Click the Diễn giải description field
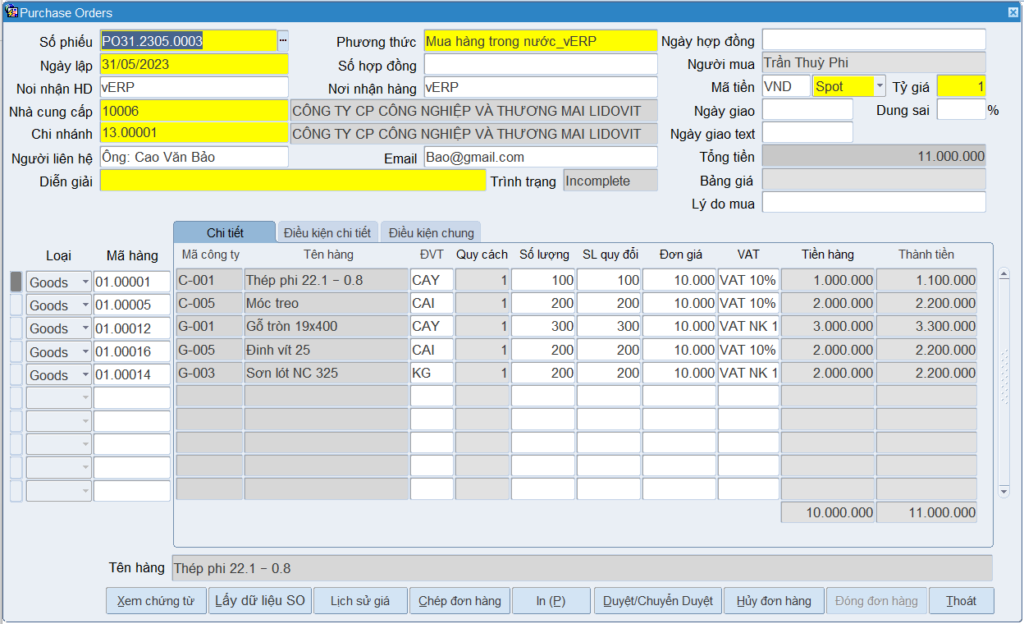This screenshot has height=624, width=1024. tap(293, 181)
